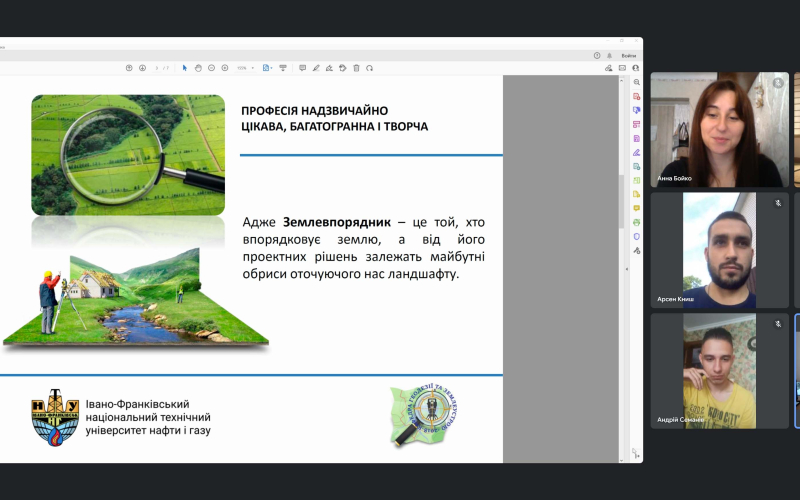The width and height of the screenshot is (800, 500).
Task: Go to previous page using up arrow icon
Action: (129, 68)
